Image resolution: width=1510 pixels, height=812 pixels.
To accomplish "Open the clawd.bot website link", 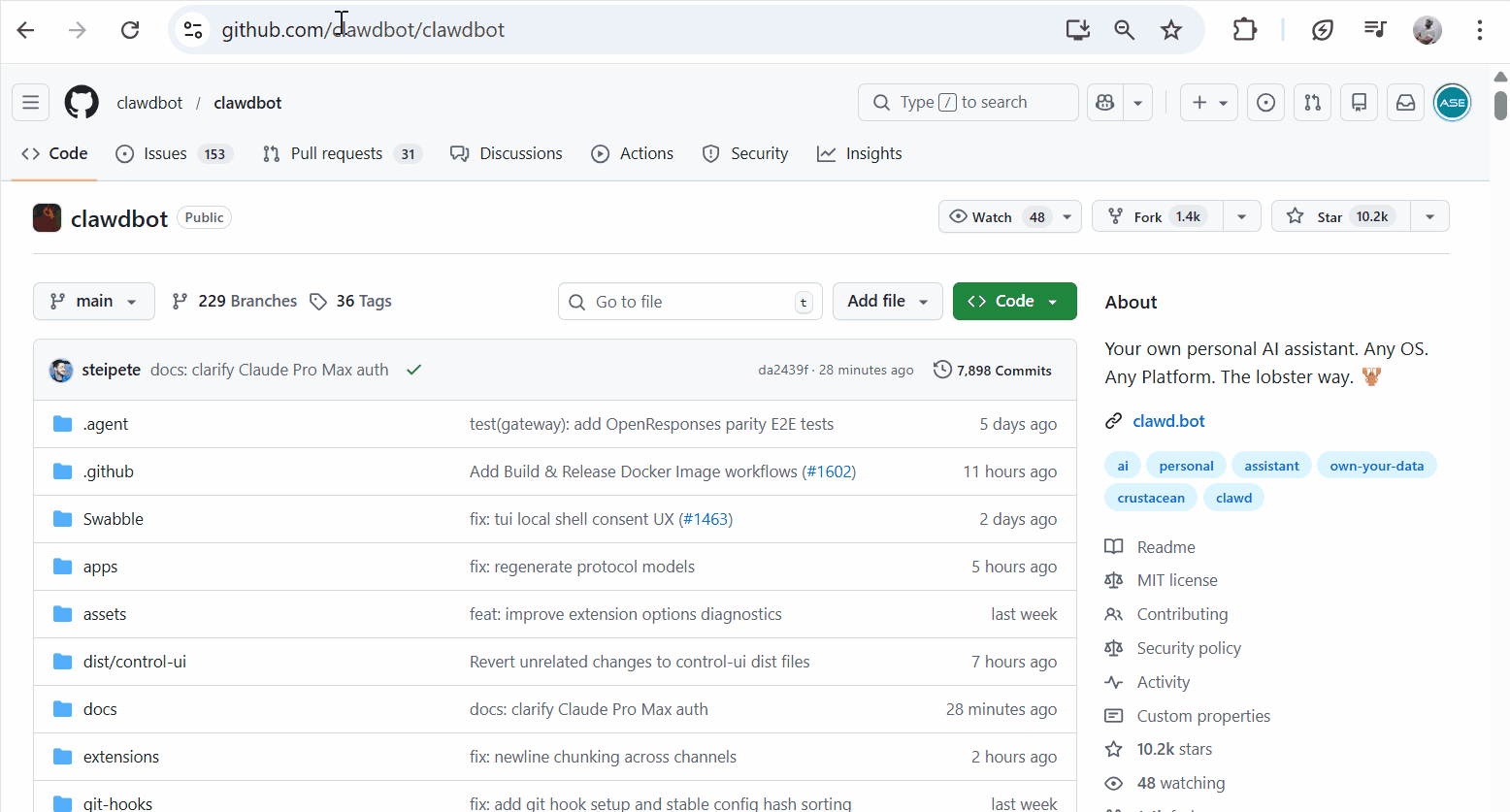I will 1168,421.
